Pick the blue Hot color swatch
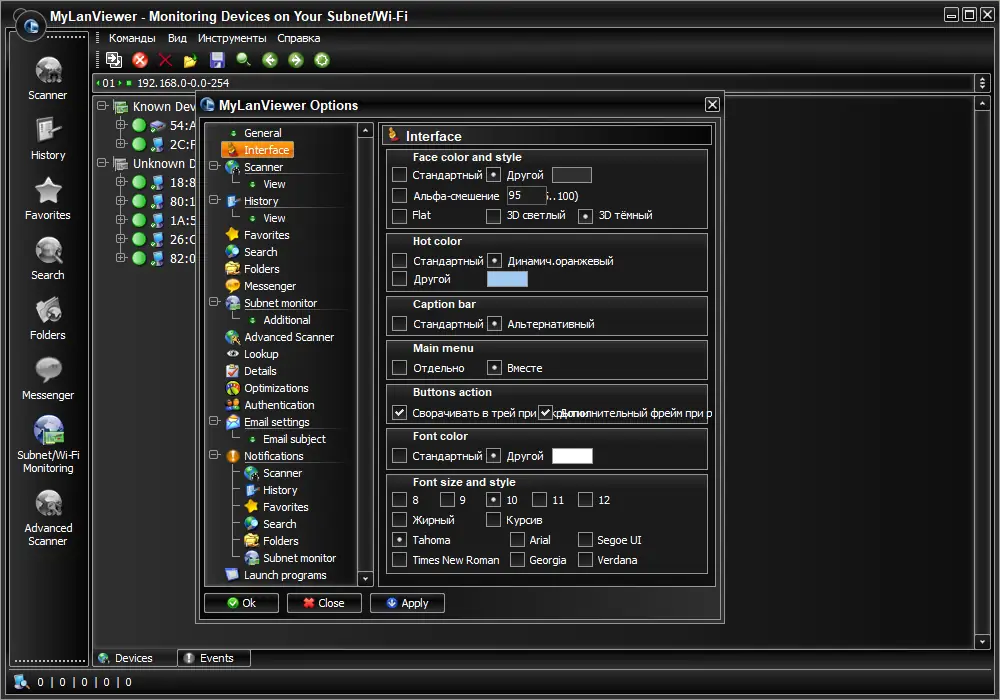The image size is (1000, 700). click(507, 278)
